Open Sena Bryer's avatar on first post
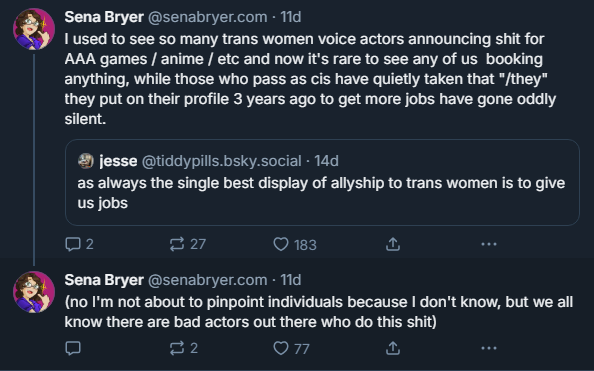 pos(34,29)
